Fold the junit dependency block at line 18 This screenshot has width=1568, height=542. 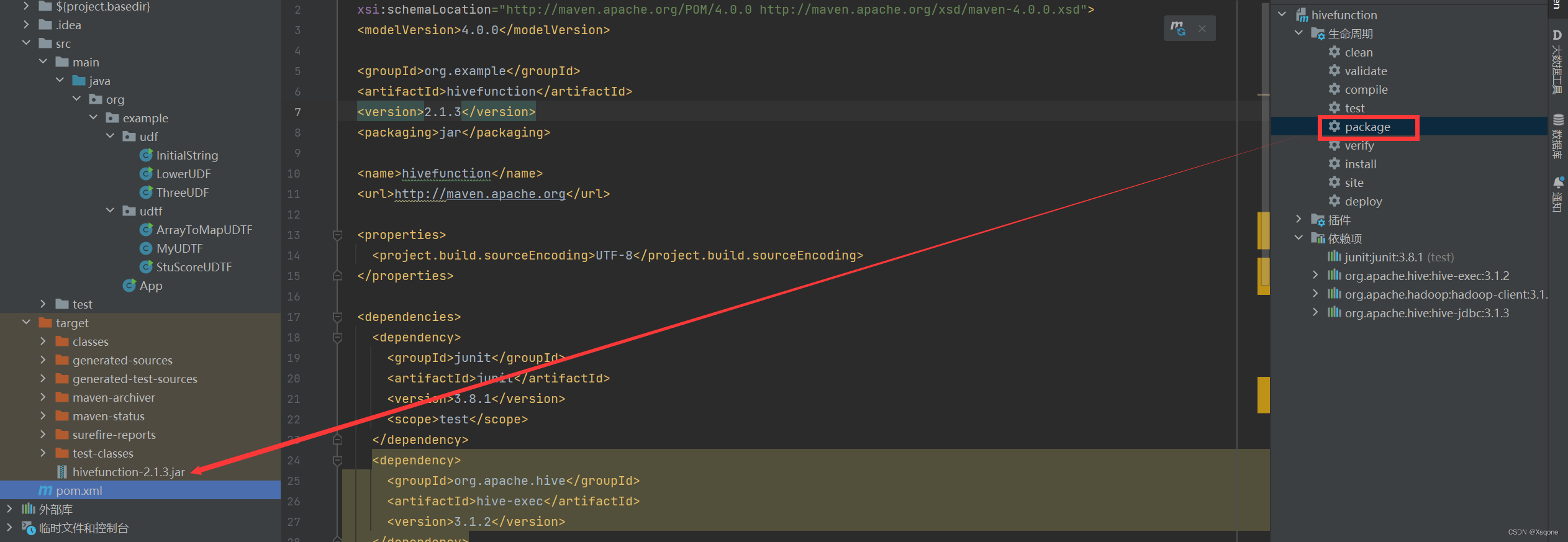337,338
